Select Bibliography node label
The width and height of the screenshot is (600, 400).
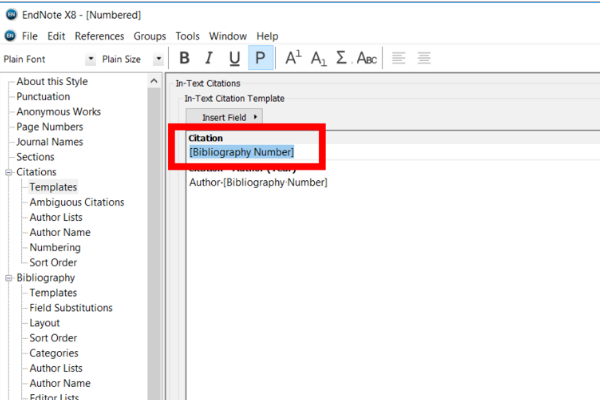click(x=46, y=278)
